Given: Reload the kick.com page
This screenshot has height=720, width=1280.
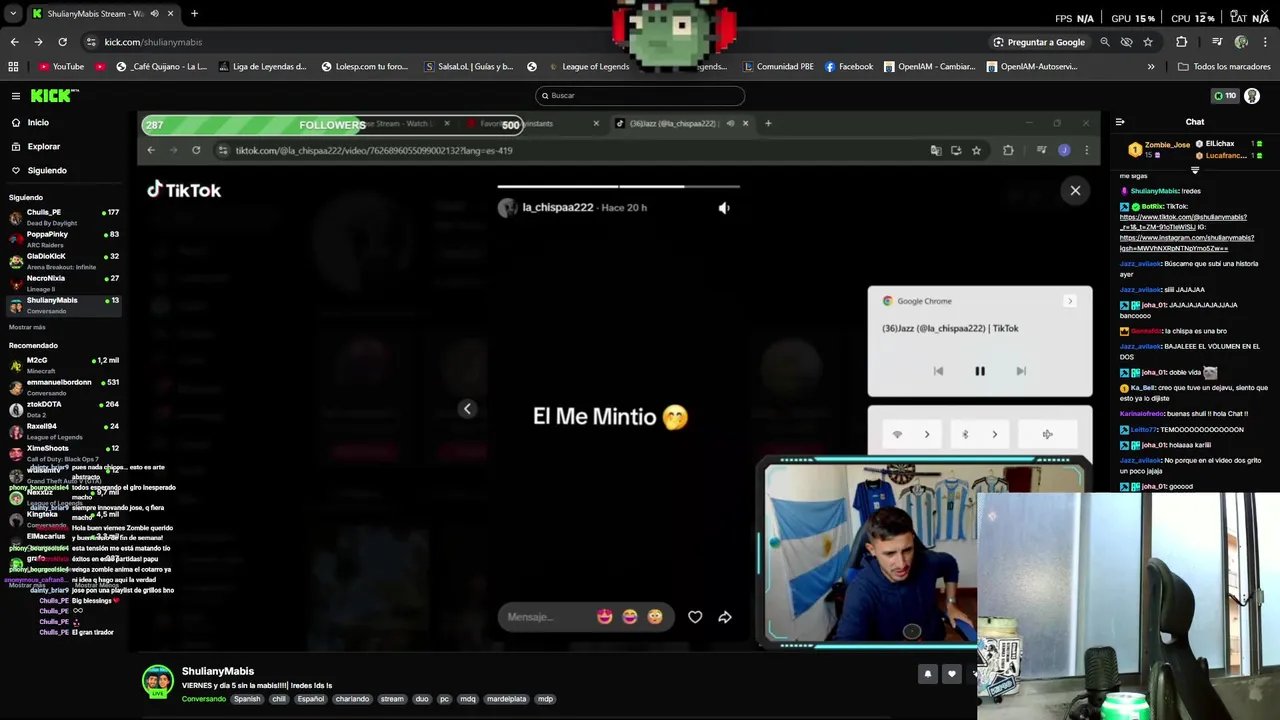Looking at the screenshot, I should 62,42.
